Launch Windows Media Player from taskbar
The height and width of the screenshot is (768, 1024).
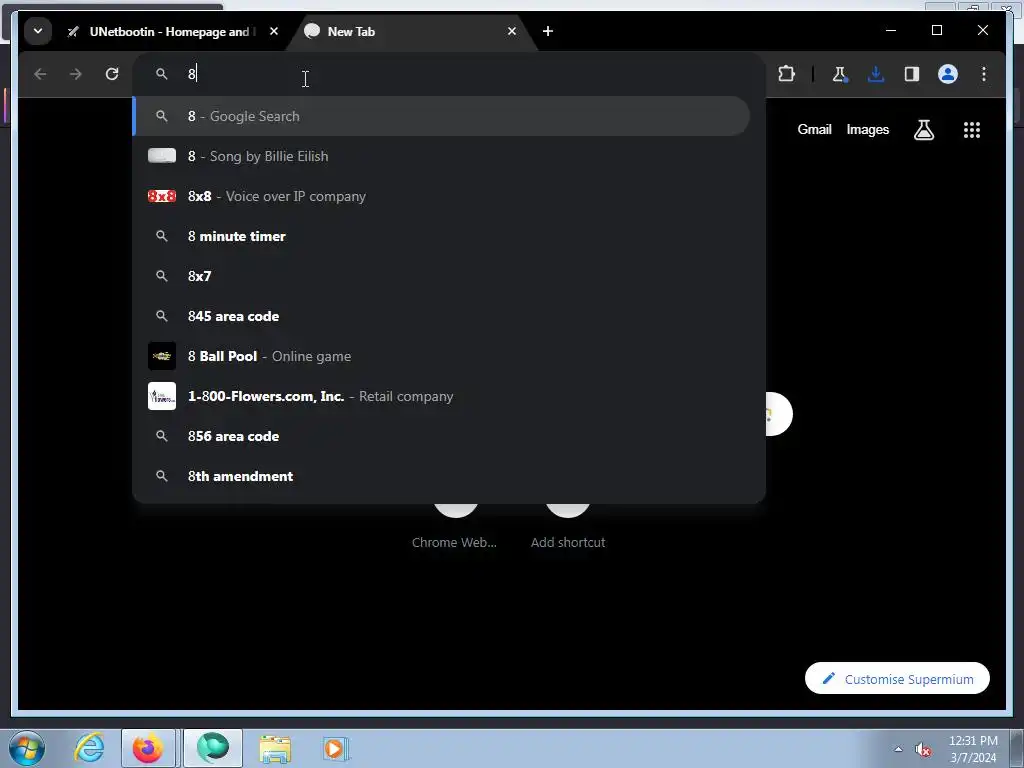[x=335, y=748]
